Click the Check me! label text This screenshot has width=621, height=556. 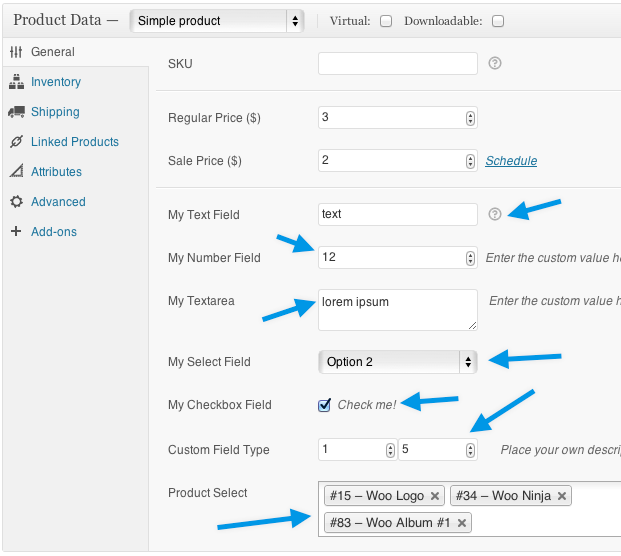coord(367,405)
